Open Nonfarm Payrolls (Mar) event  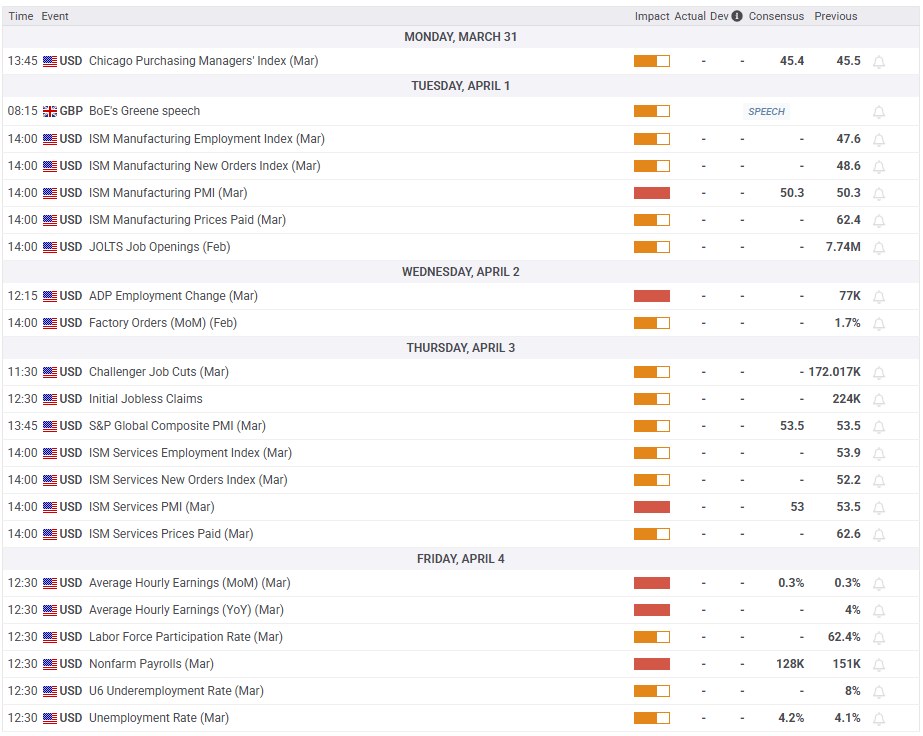tap(151, 664)
